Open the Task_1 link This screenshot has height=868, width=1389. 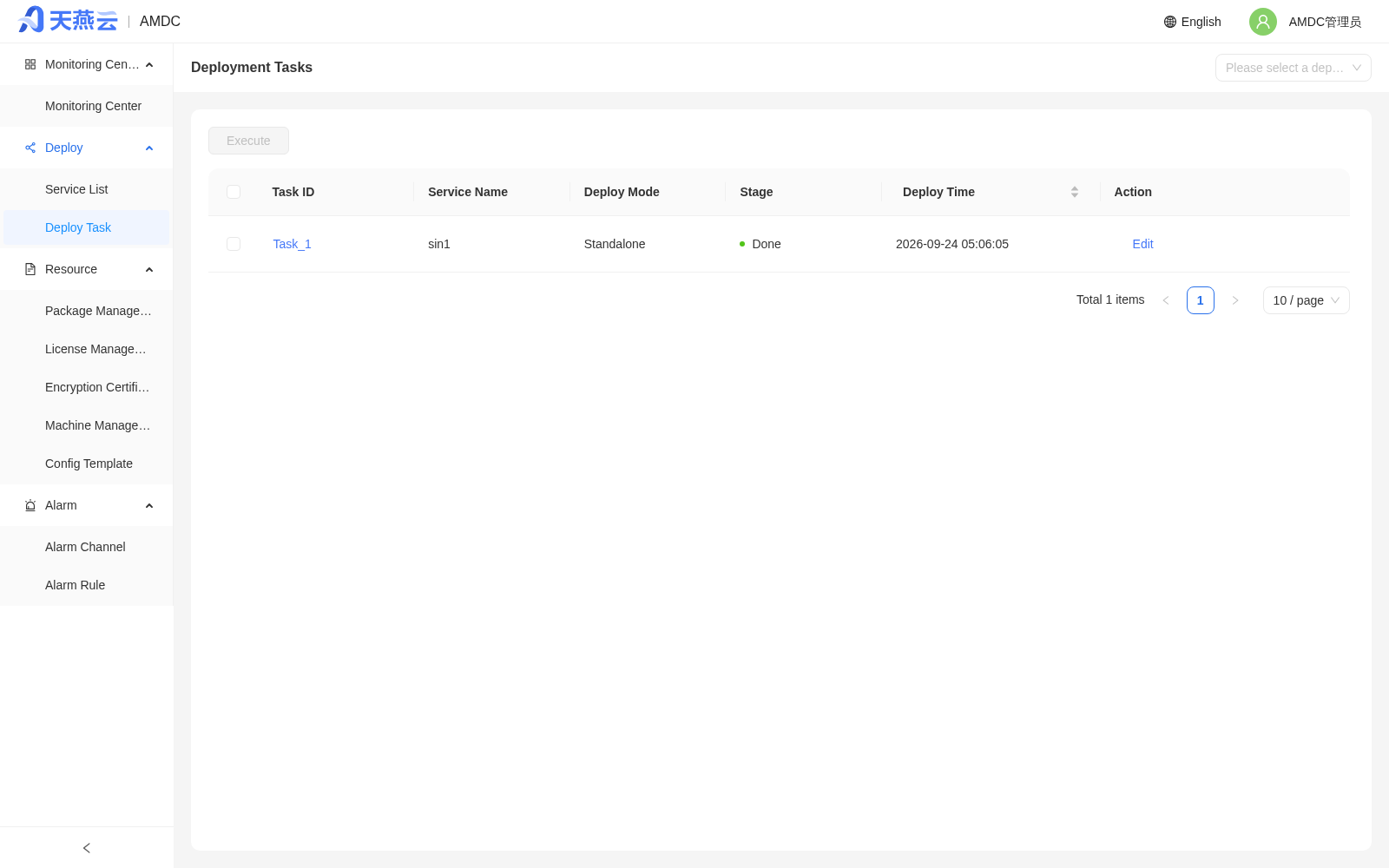[292, 244]
